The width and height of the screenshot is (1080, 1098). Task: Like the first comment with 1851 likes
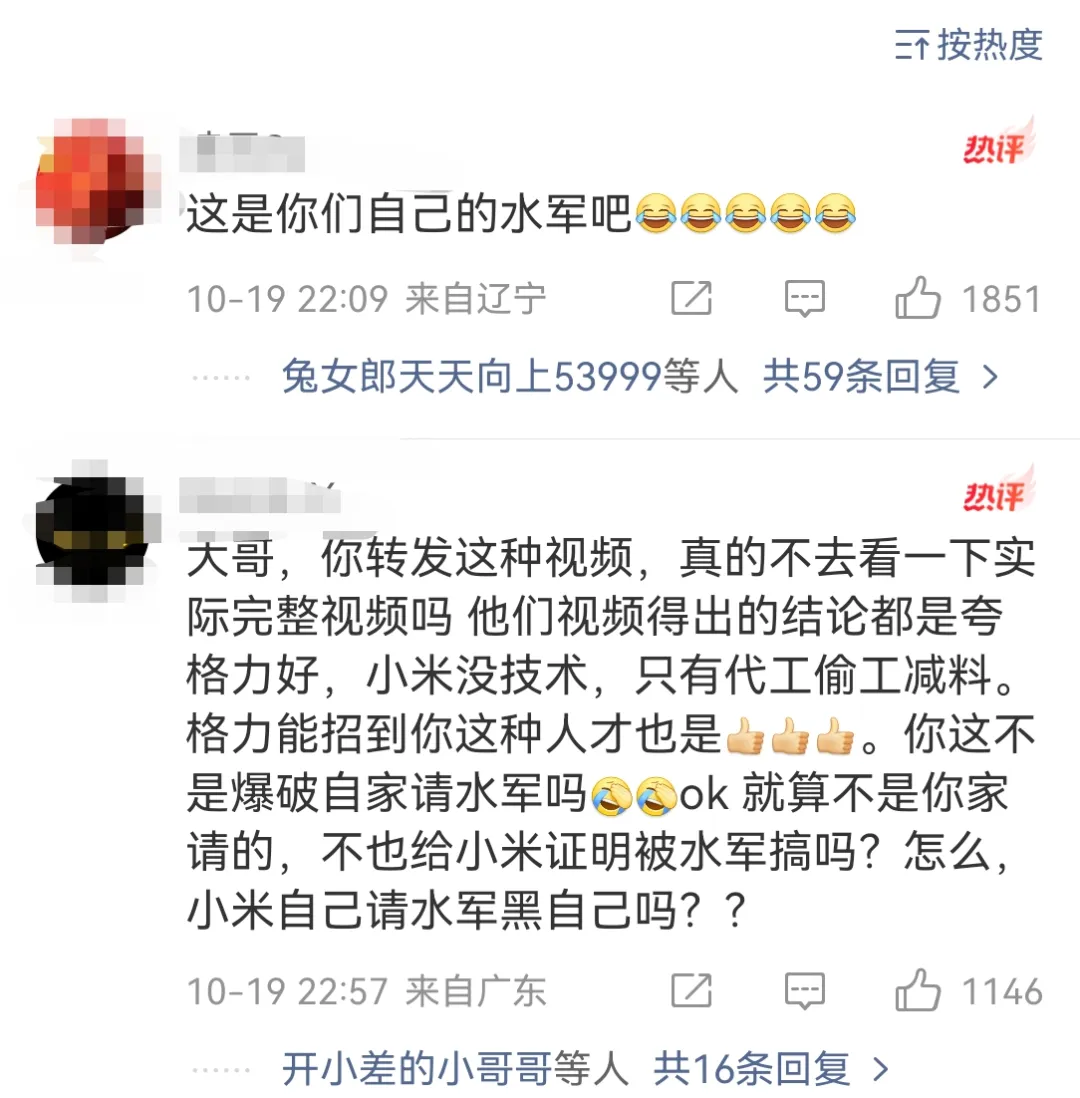click(x=918, y=298)
